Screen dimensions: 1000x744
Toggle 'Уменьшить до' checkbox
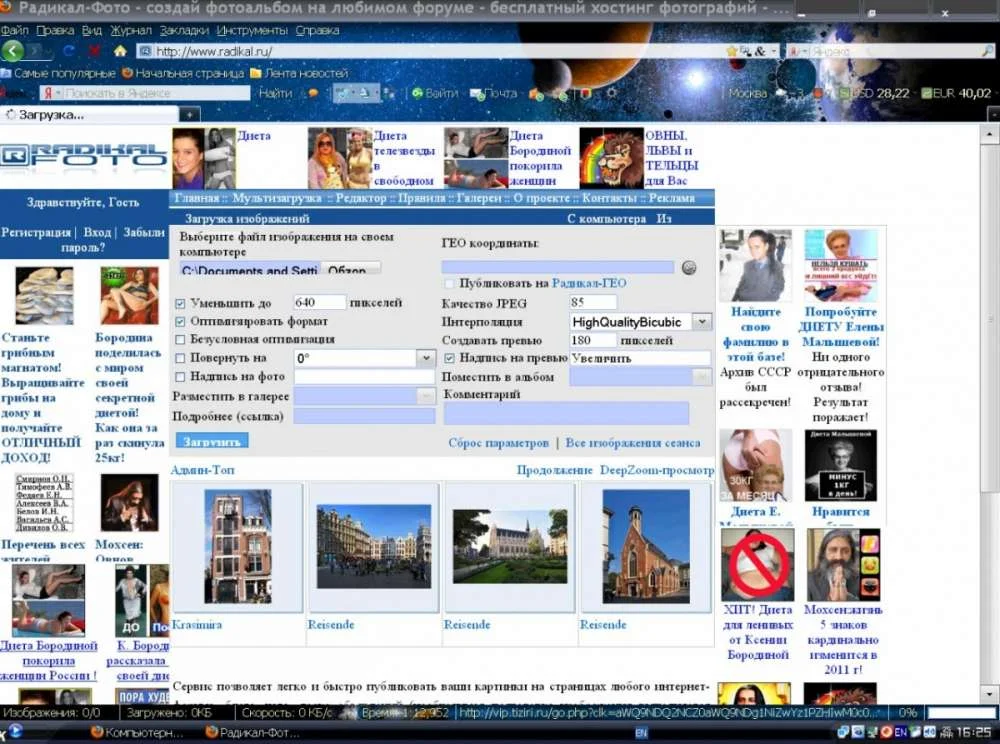tap(180, 303)
